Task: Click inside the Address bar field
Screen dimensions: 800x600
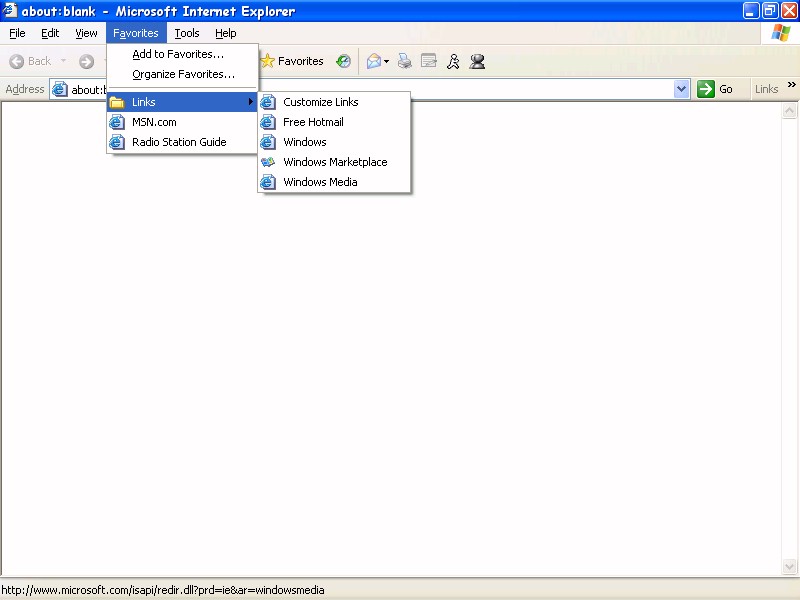Action: pyautogui.click(x=370, y=89)
